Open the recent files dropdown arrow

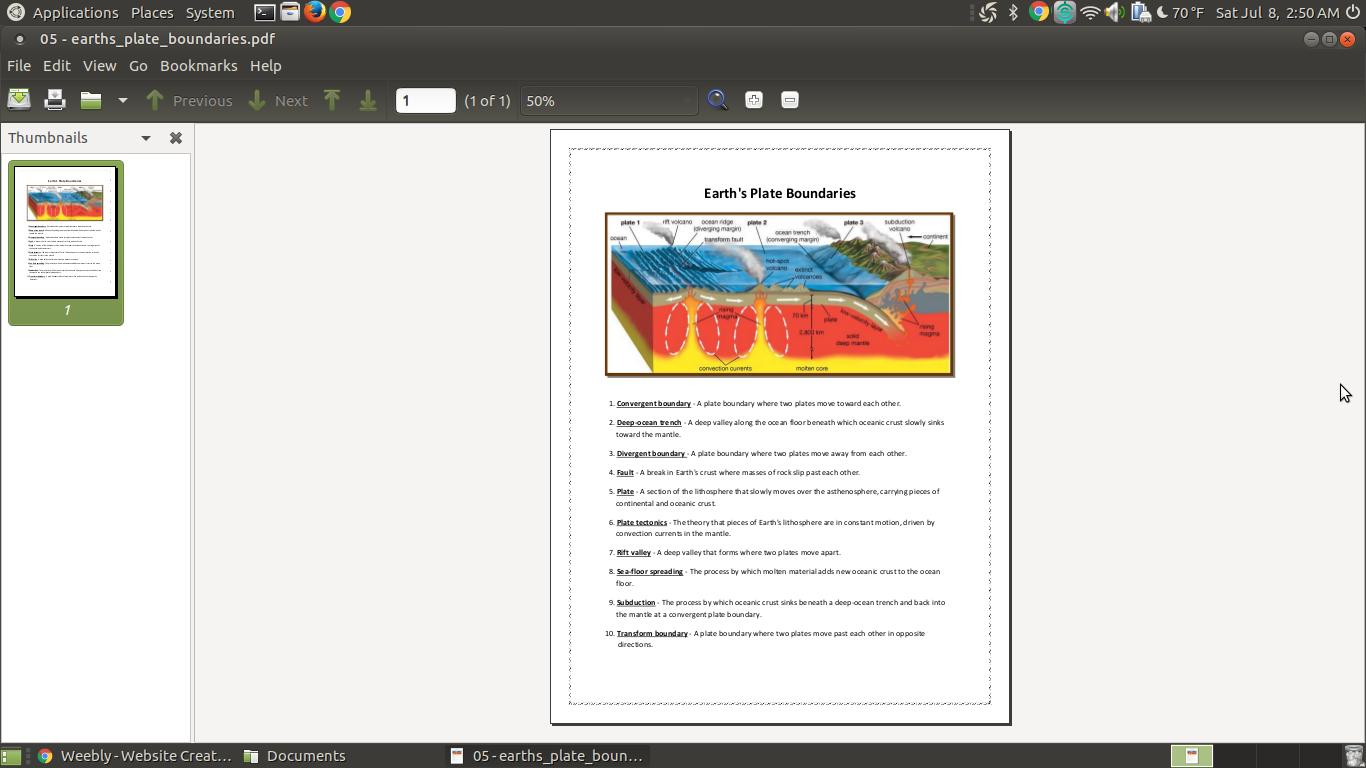[123, 100]
